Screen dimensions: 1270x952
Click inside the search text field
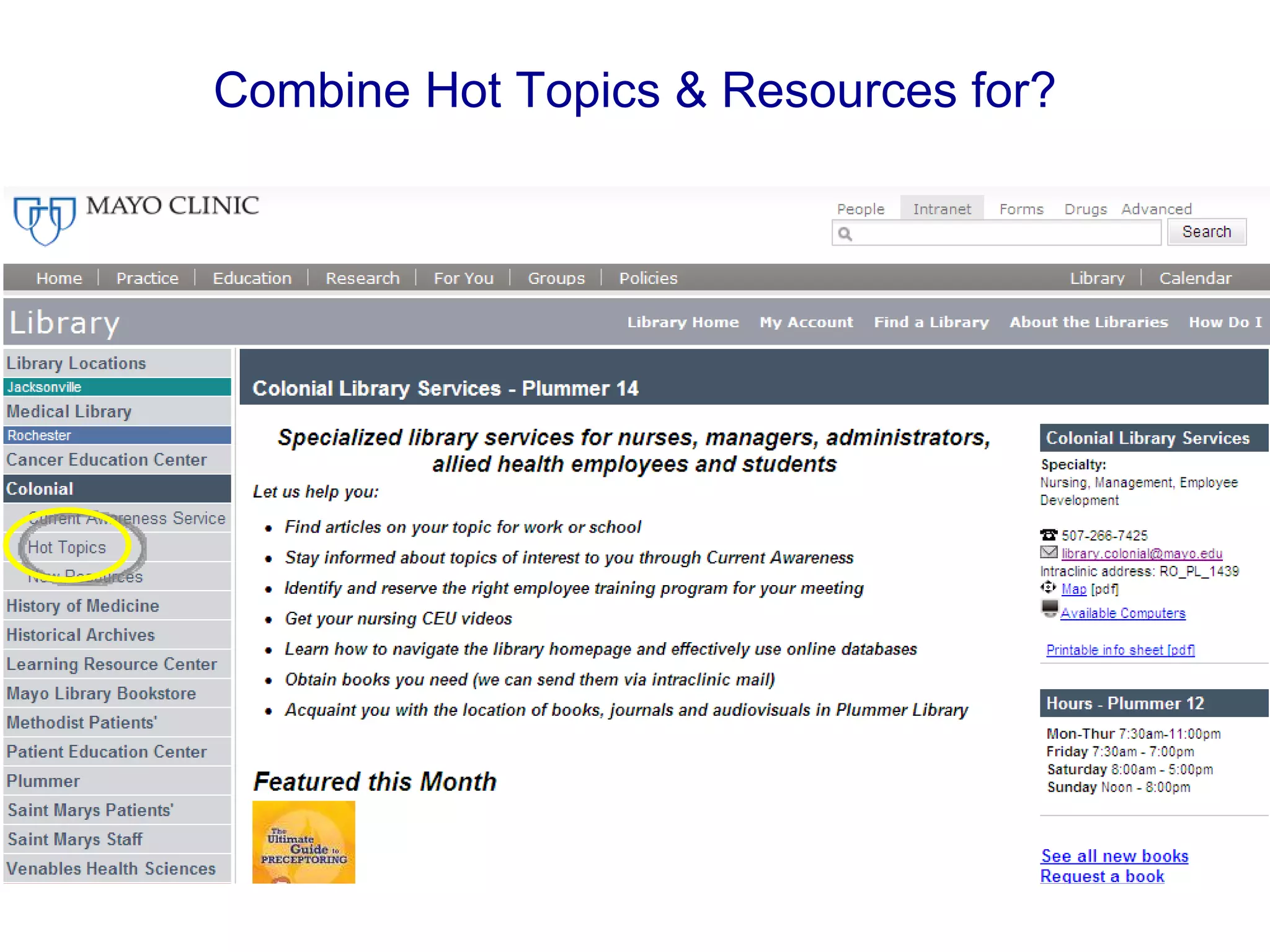tap(997, 233)
